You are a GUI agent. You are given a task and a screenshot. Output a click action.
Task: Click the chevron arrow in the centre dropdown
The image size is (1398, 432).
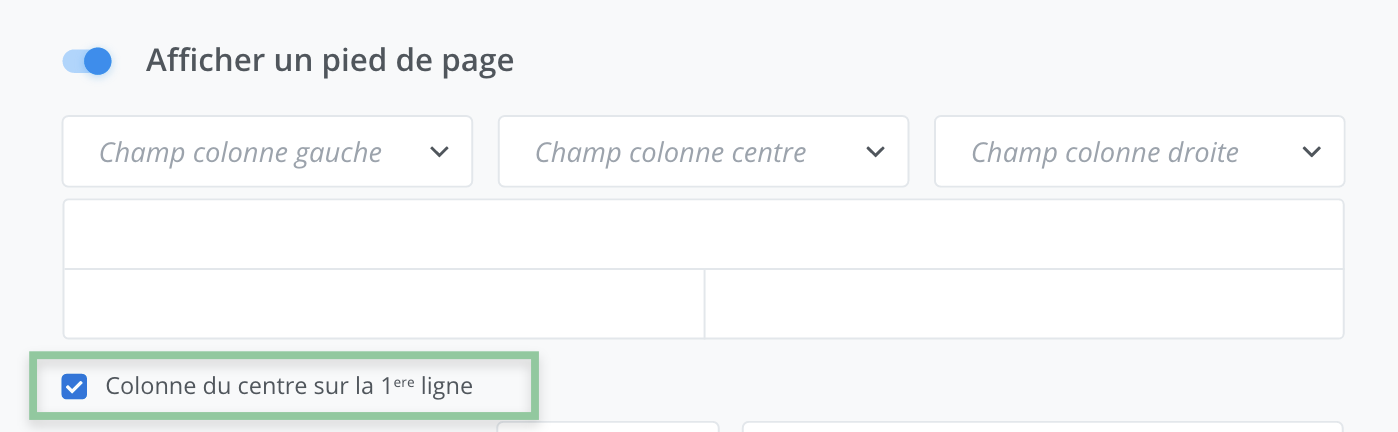coord(875,152)
